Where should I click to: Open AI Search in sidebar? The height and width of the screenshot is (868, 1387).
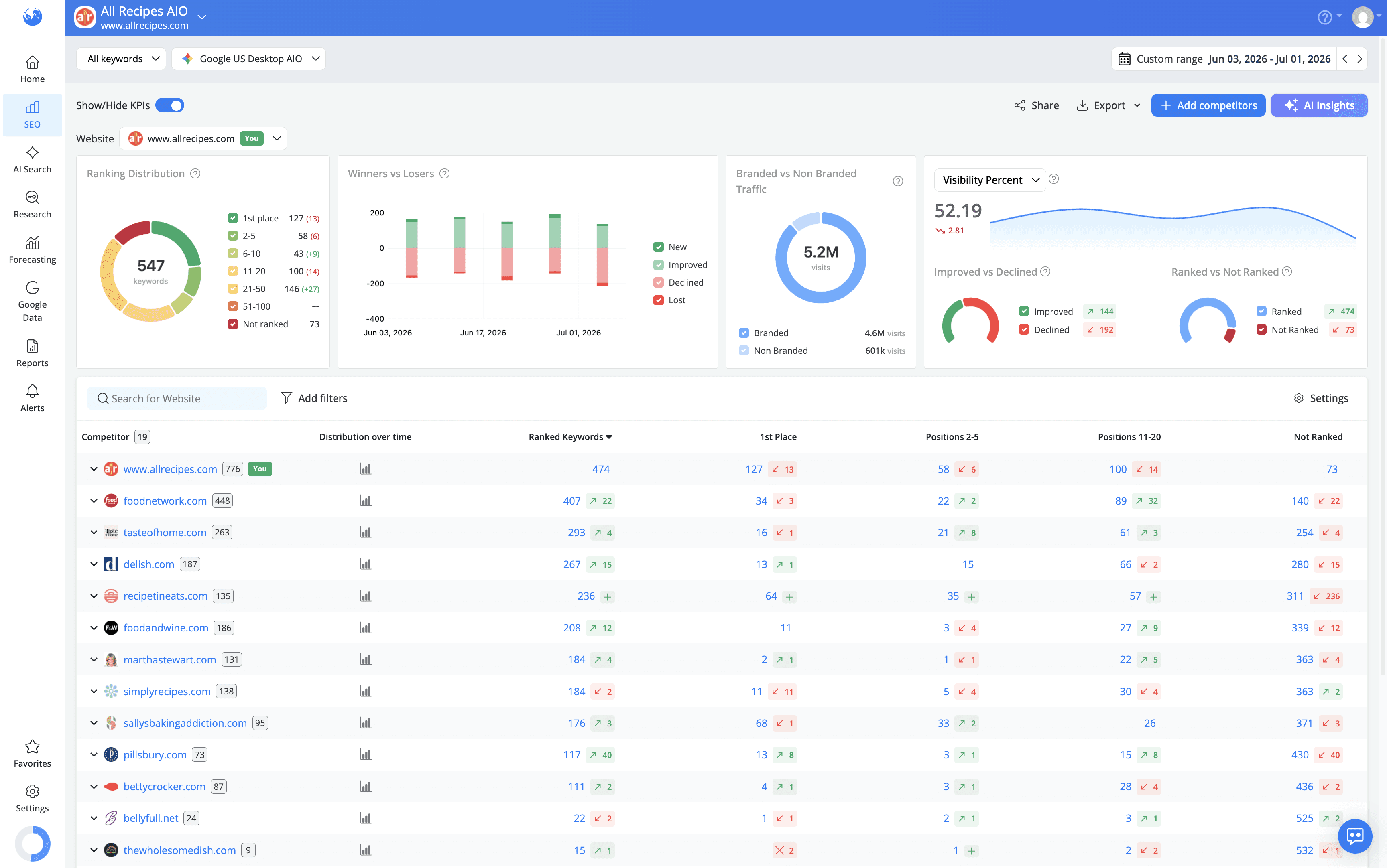point(32,160)
